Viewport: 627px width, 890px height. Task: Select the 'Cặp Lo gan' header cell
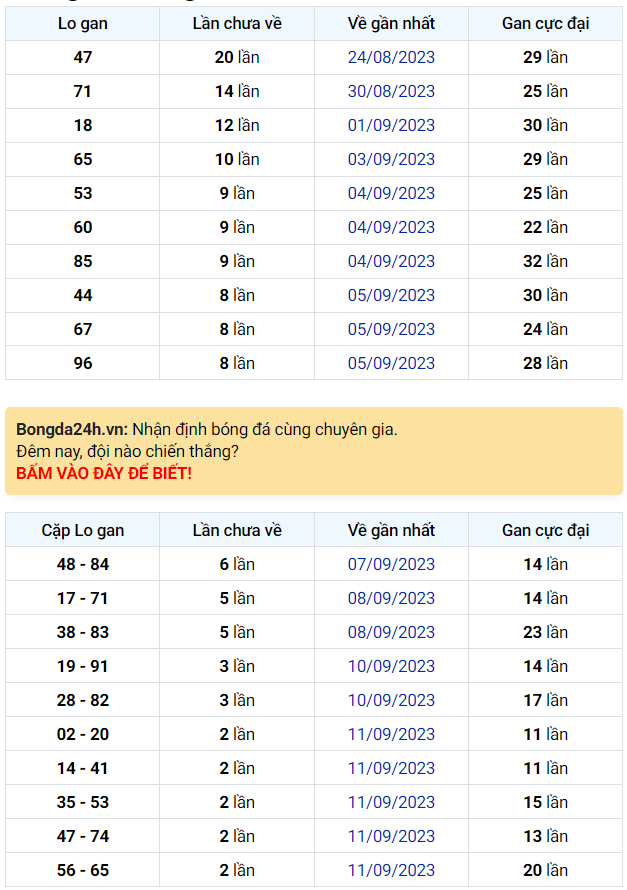point(81,530)
